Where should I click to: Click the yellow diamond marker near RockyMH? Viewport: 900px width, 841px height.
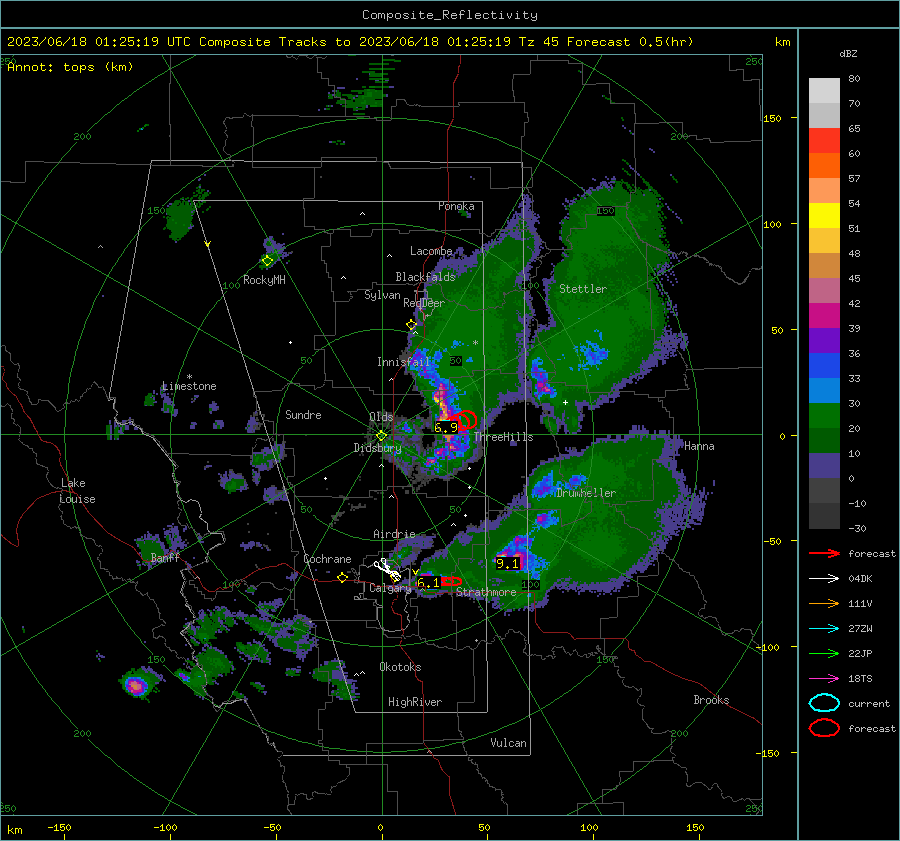click(x=267, y=261)
